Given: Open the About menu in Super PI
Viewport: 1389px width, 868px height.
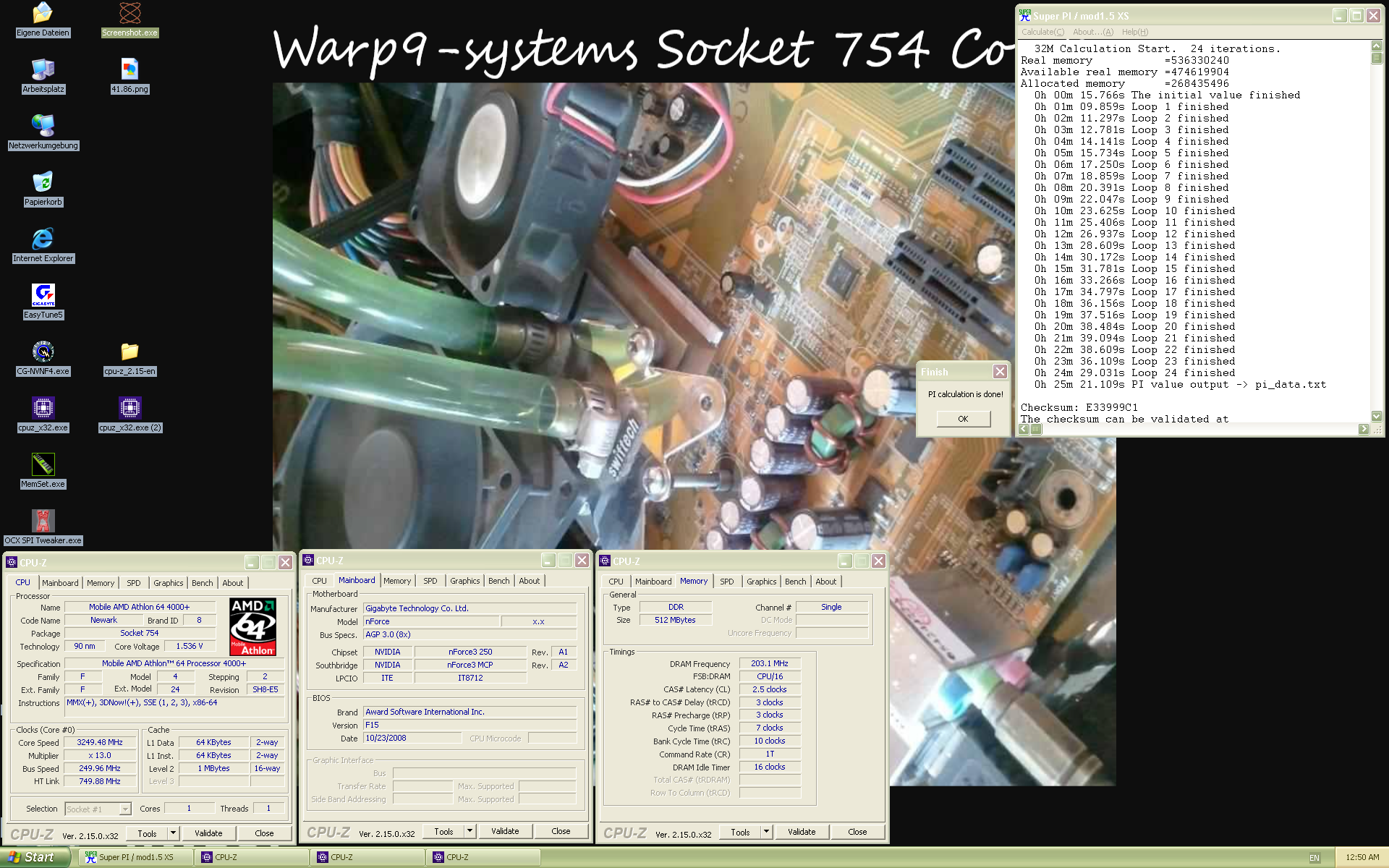Looking at the screenshot, I should point(1093,32).
